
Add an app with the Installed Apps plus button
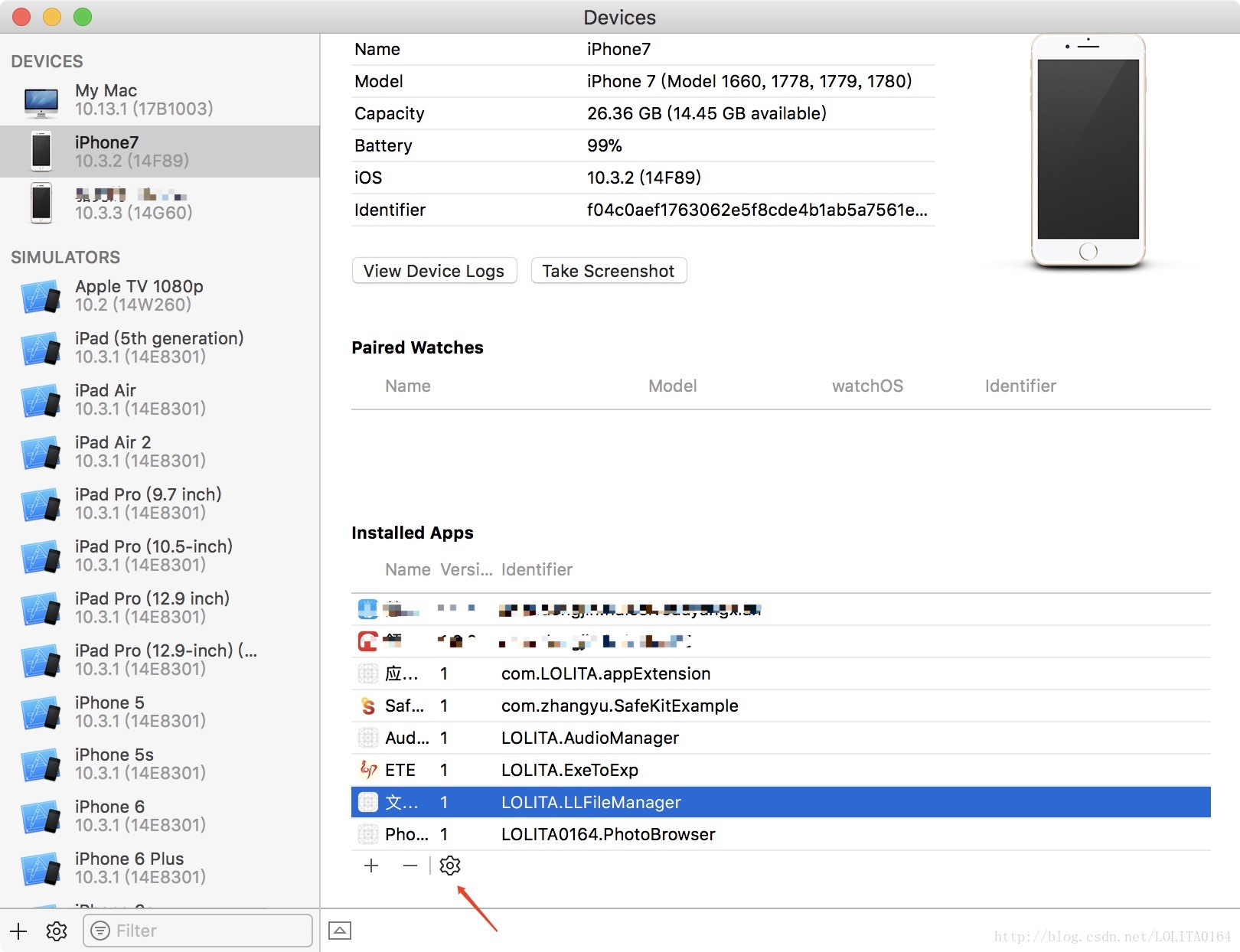371,866
